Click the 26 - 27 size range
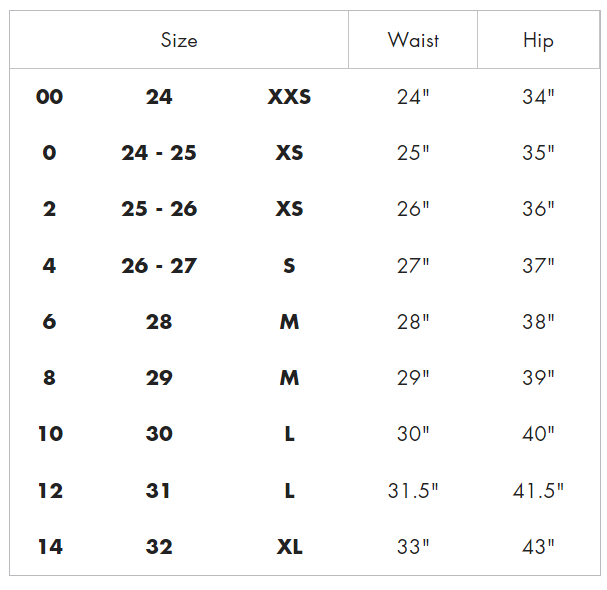Viewport: 607px width, 590px height. pos(159,266)
